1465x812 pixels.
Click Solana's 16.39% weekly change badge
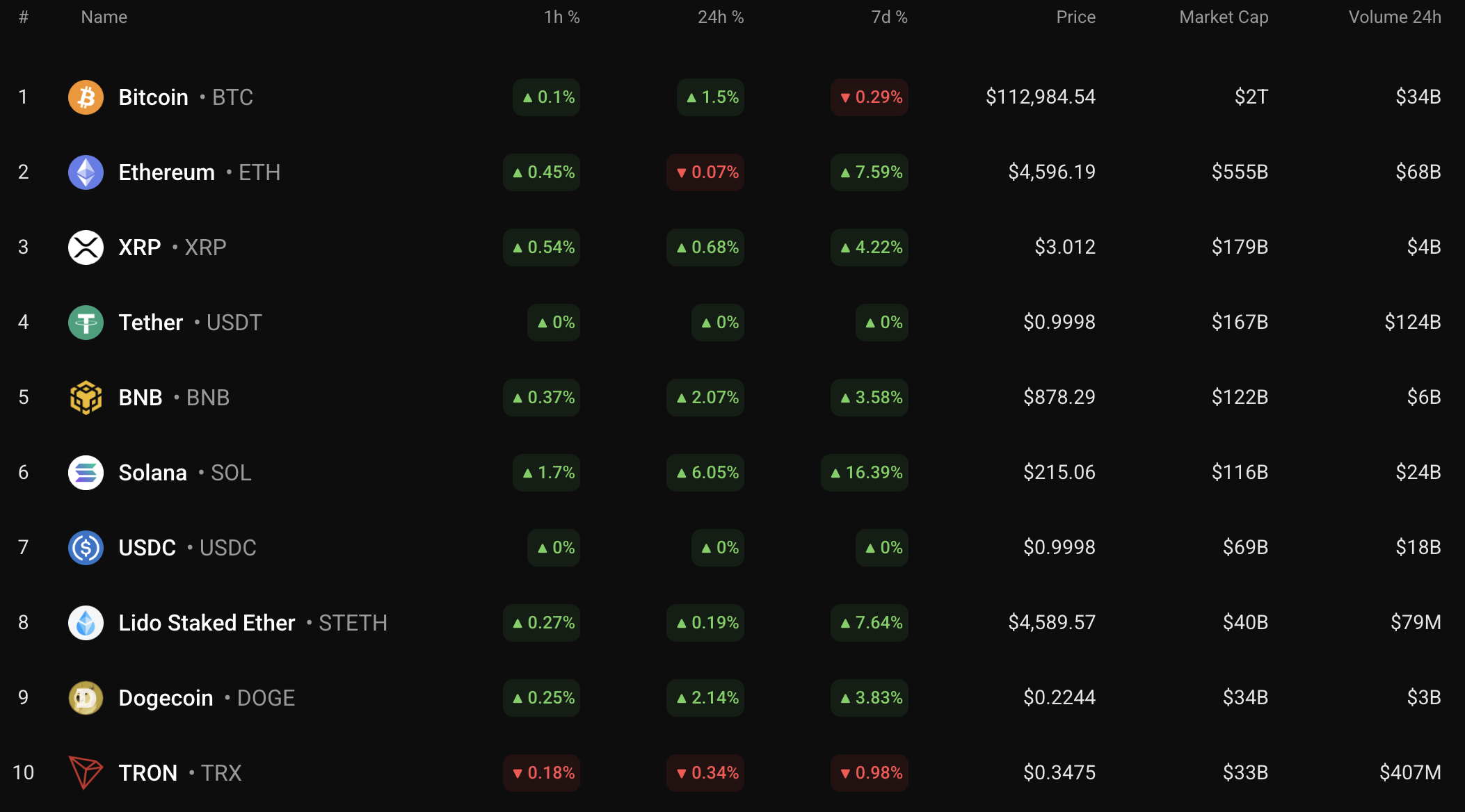[865, 473]
